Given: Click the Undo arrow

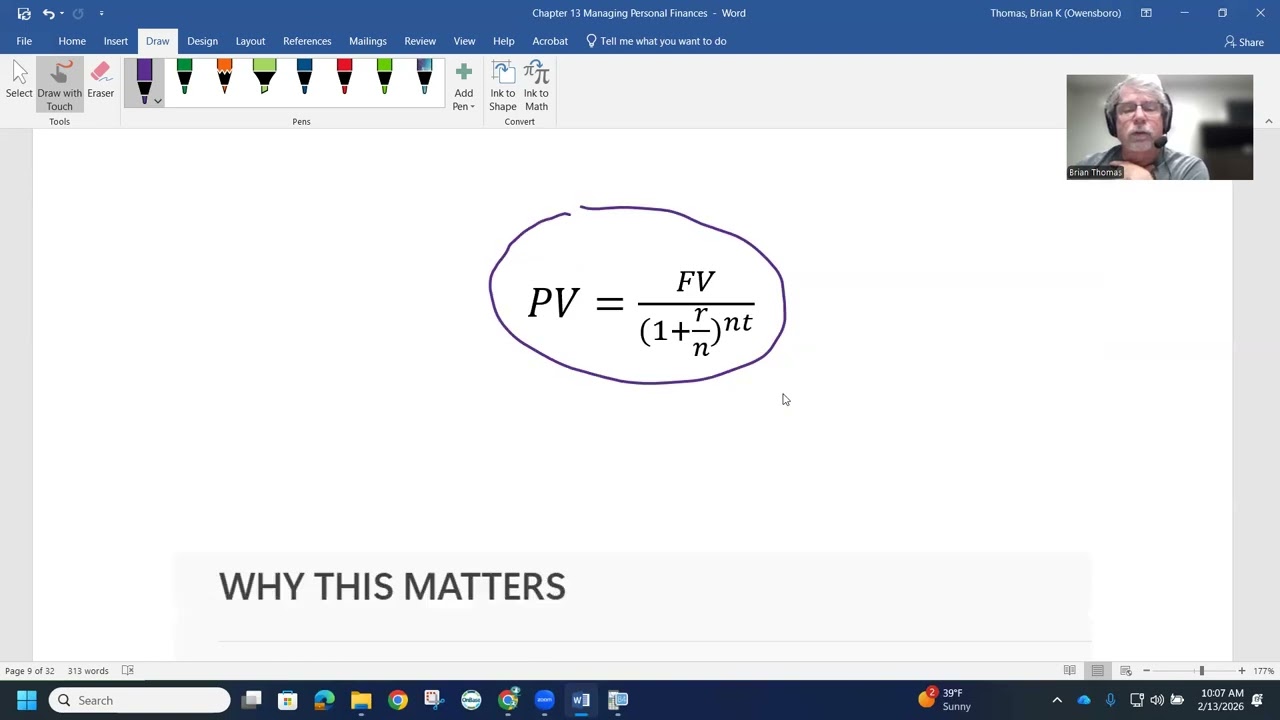Looking at the screenshot, I should pyautogui.click(x=47, y=13).
